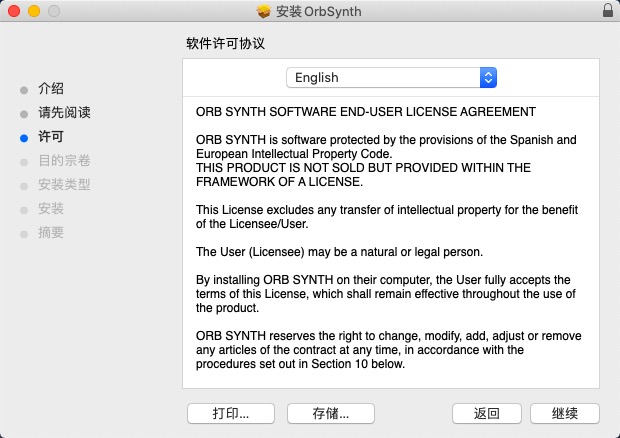
Task: Select the 摘要 step in sidebar
Action: (51, 232)
